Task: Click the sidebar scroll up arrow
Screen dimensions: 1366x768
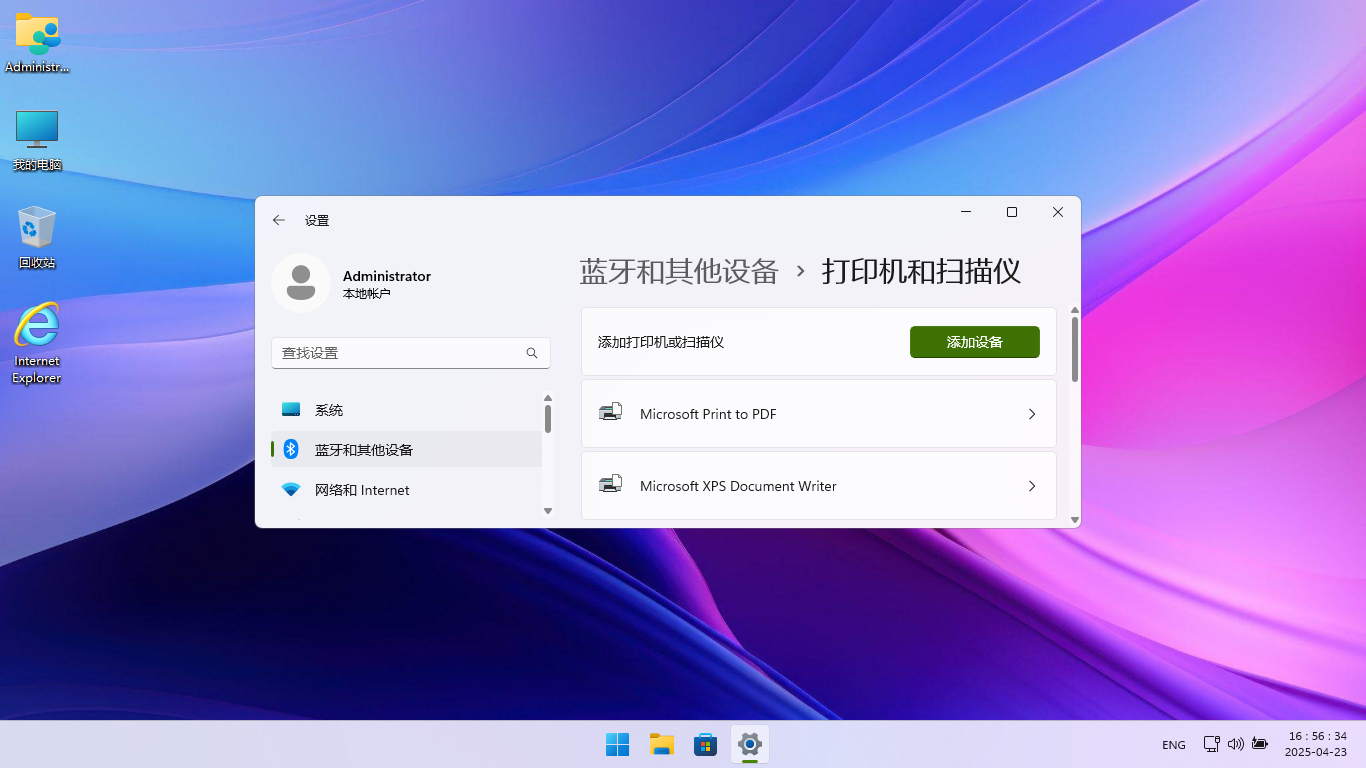Action: point(548,398)
